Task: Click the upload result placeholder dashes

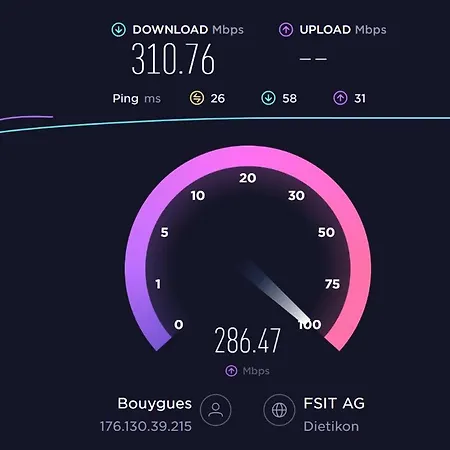Action: (x=313, y=59)
